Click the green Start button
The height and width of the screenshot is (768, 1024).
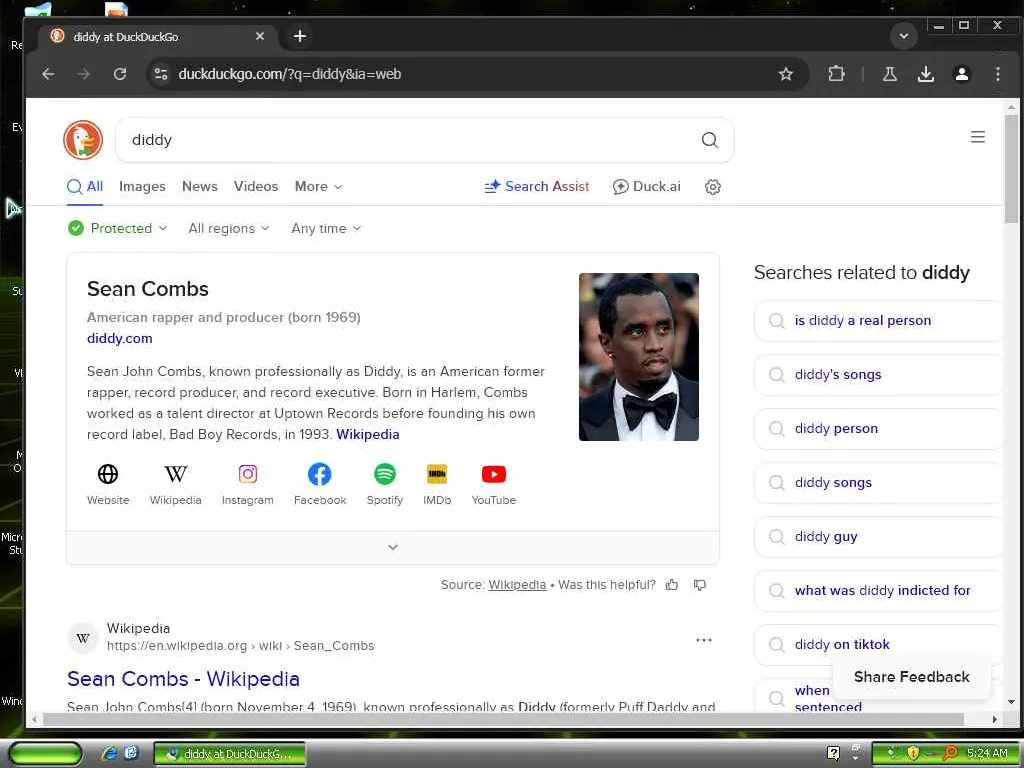46,754
